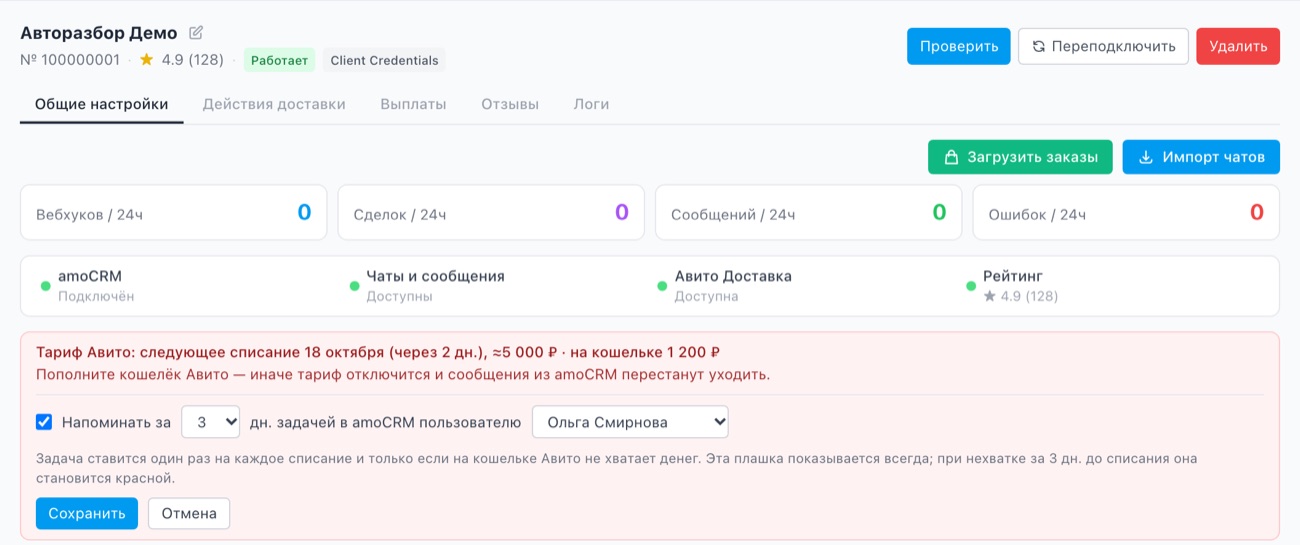
Task: Click the Задача ставится один раз hint text
Action: tap(616, 468)
